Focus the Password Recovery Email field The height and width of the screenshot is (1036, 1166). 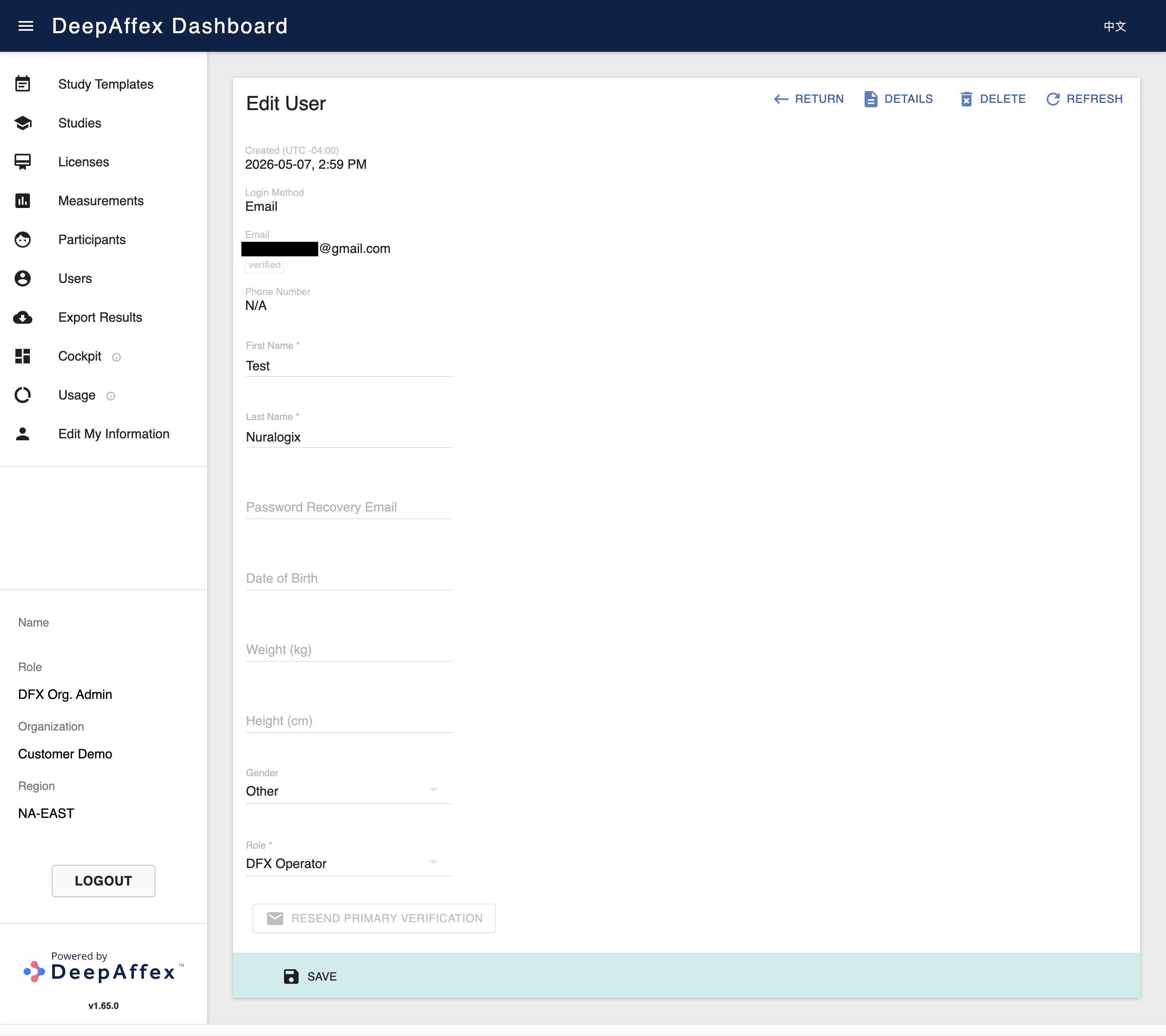pyautogui.click(x=349, y=507)
